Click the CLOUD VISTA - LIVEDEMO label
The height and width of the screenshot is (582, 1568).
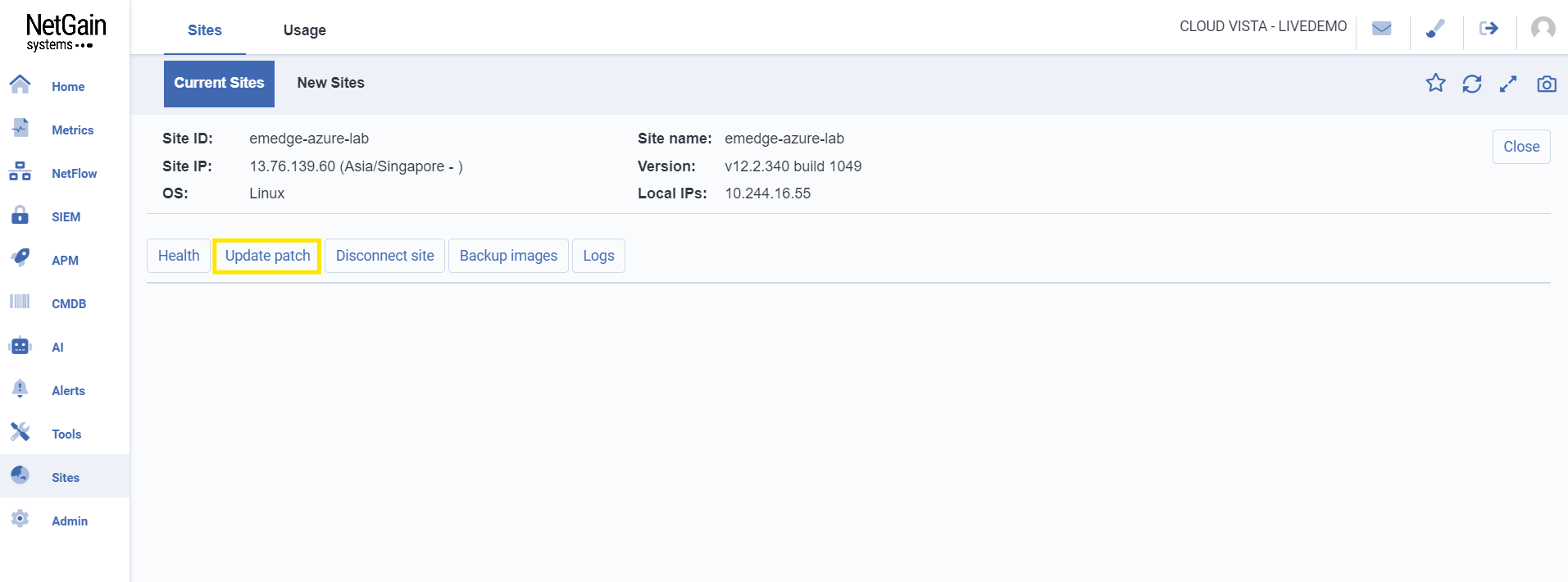click(x=1263, y=26)
